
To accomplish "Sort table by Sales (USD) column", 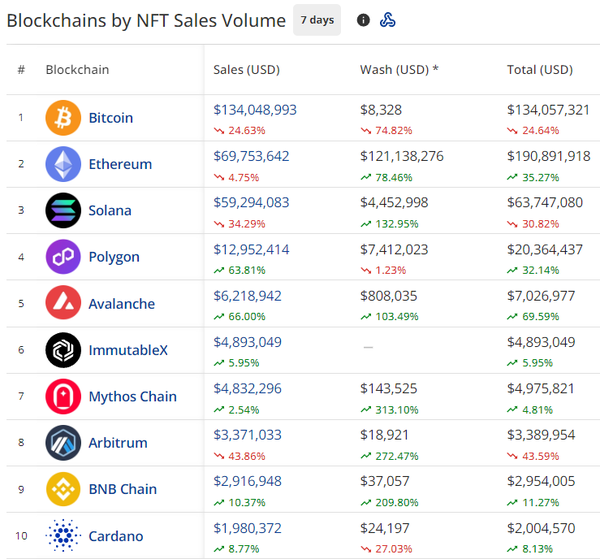I will click(246, 70).
